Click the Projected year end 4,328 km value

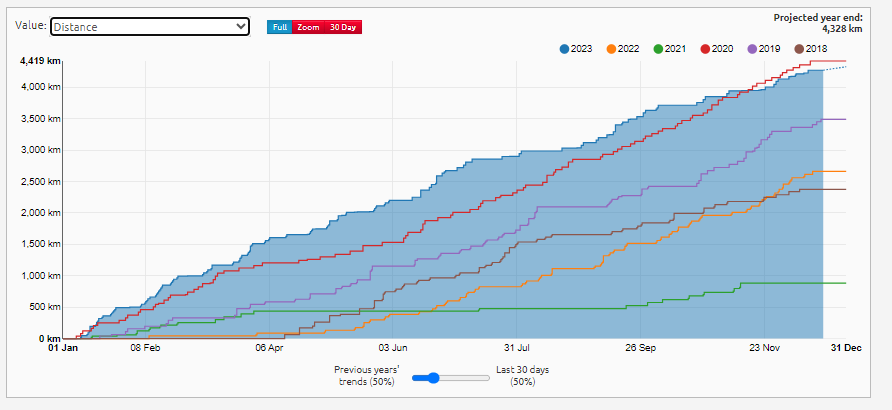[828, 30]
